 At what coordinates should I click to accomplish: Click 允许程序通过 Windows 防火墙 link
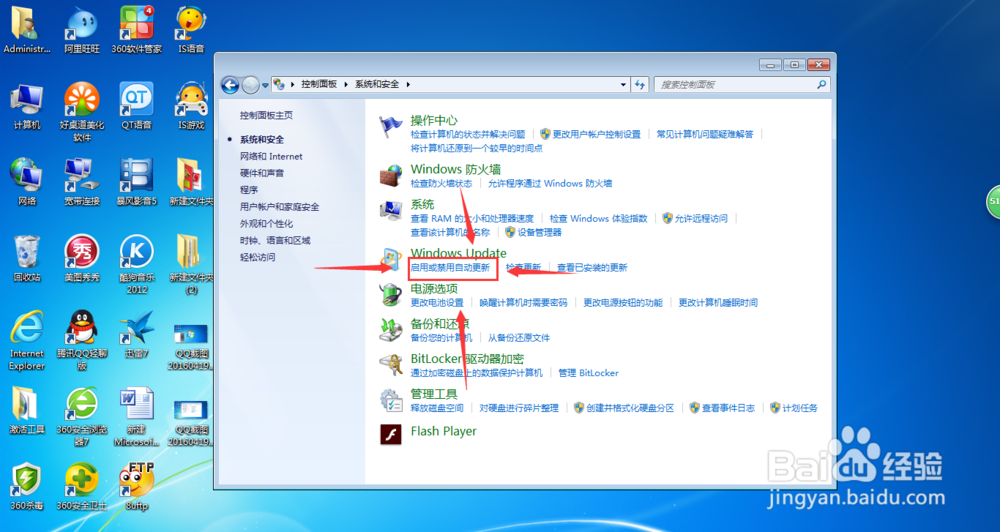(550, 183)
